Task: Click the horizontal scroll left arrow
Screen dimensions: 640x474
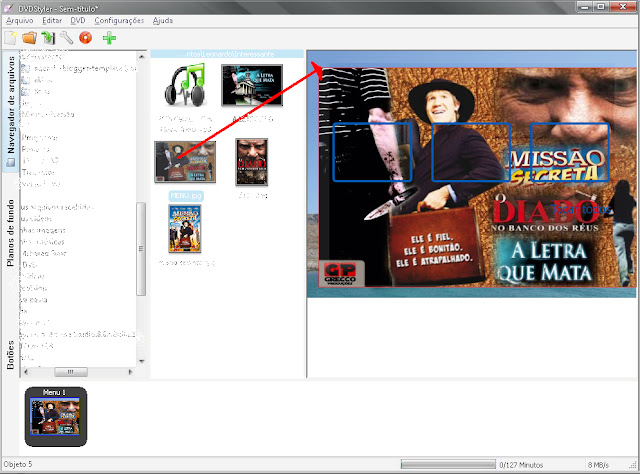Action: coord(26,372)
